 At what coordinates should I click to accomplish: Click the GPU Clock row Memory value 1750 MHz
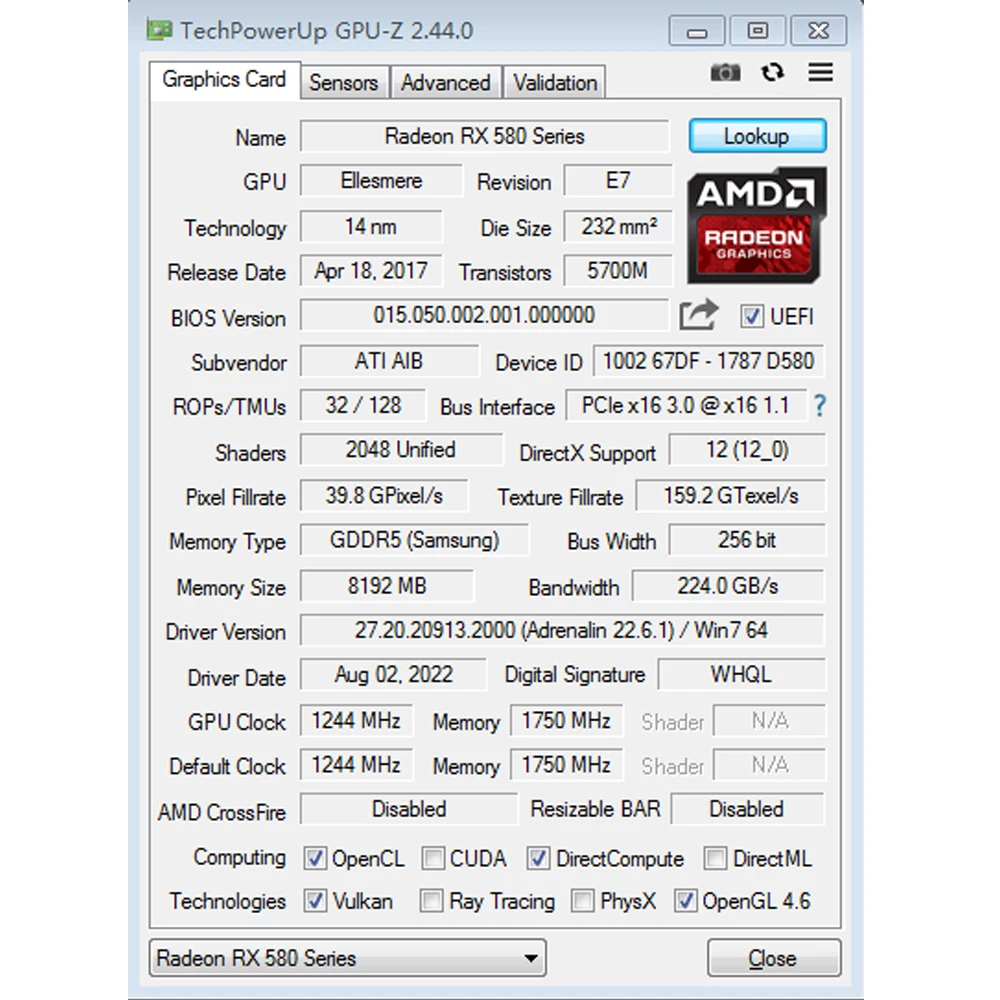(566, 721)
